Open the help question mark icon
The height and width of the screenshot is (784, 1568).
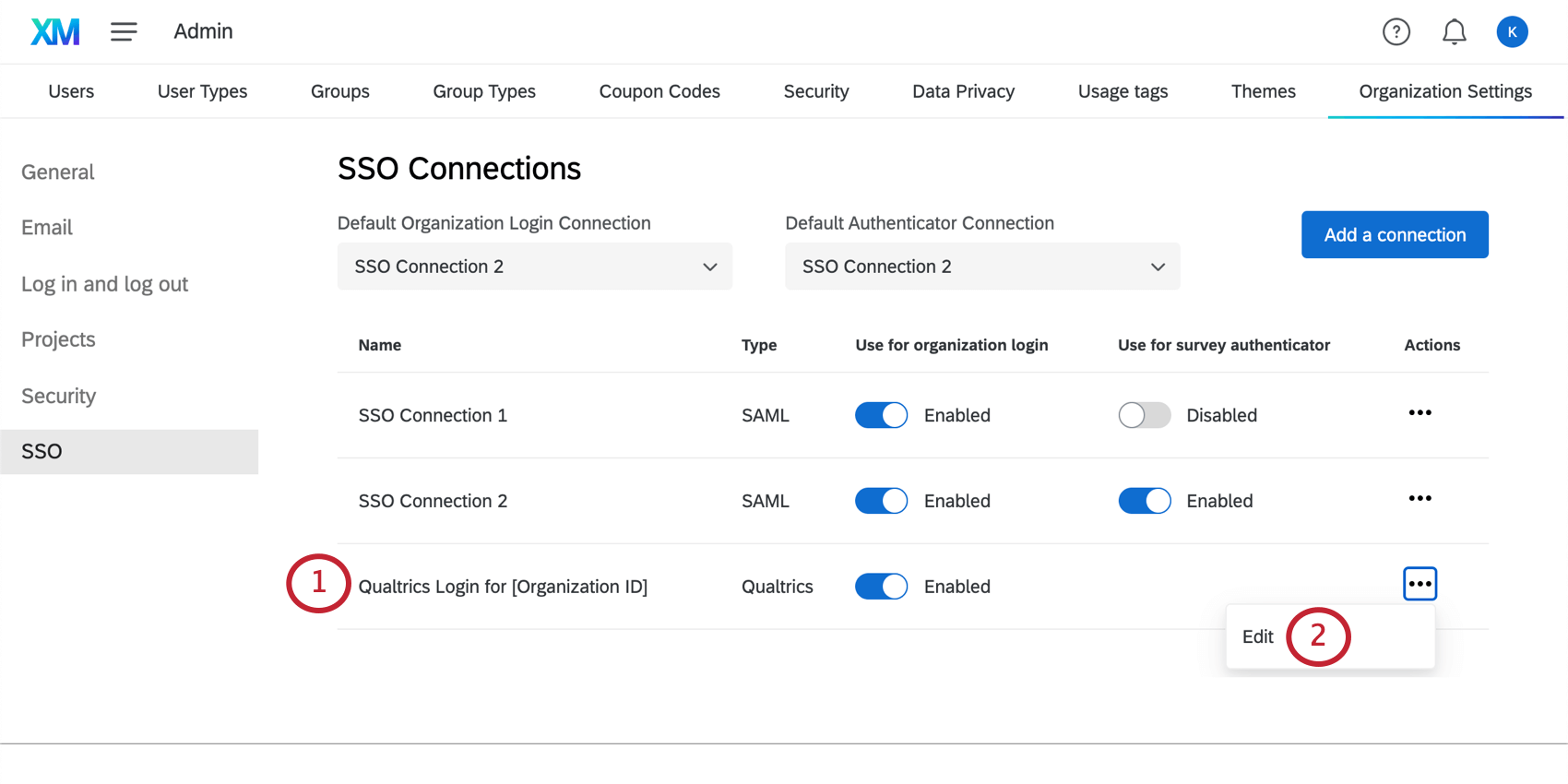coord(1396,32)
